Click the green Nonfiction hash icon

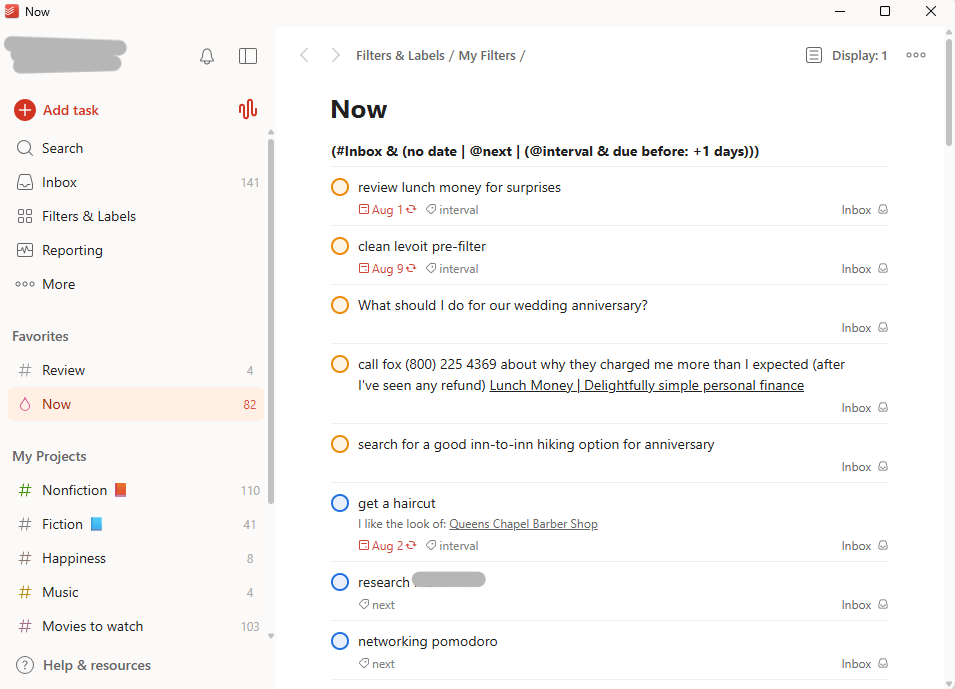coord(25,490)
